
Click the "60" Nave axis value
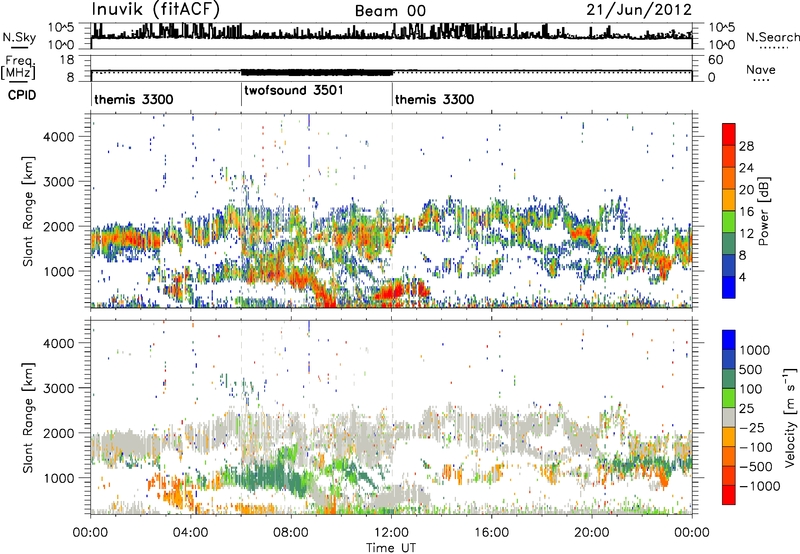coord(716,60)
